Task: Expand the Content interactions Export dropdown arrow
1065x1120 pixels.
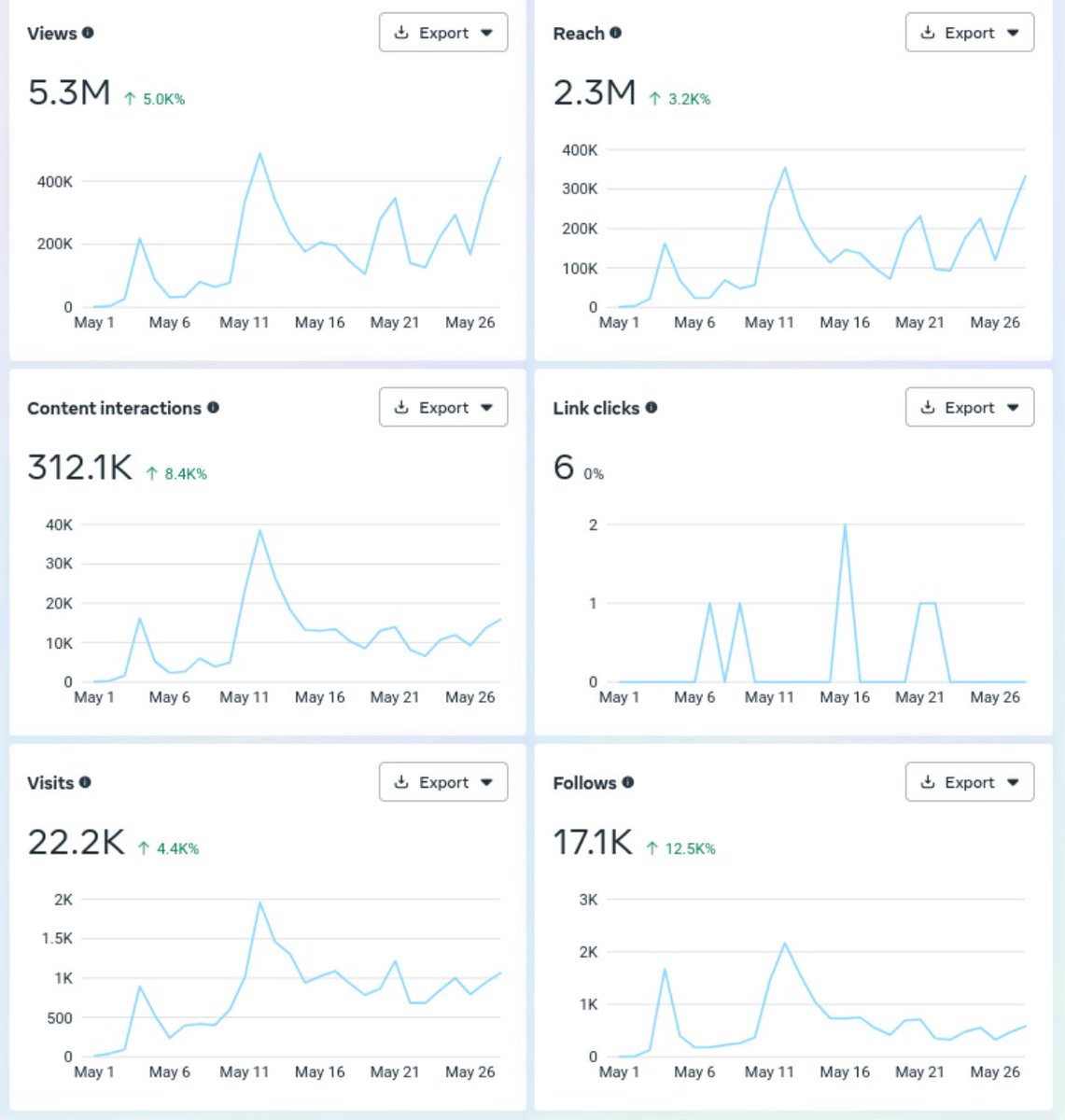Action: pos(486,408)
